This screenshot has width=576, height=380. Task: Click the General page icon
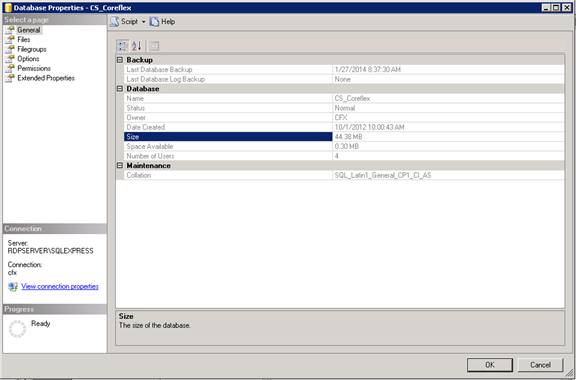click(x=10, y=30)
